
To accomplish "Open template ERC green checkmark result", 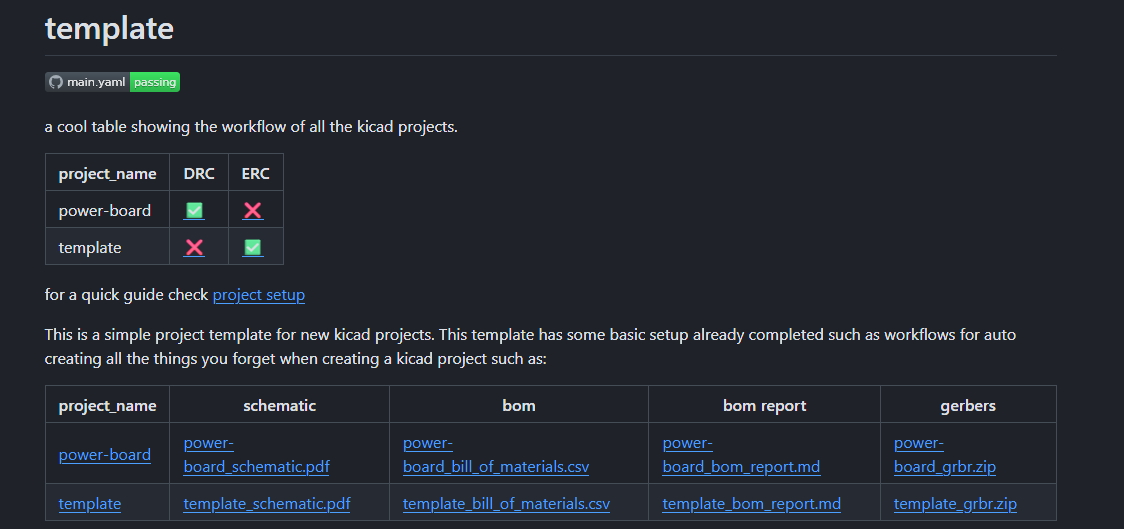I will (253, 247).
